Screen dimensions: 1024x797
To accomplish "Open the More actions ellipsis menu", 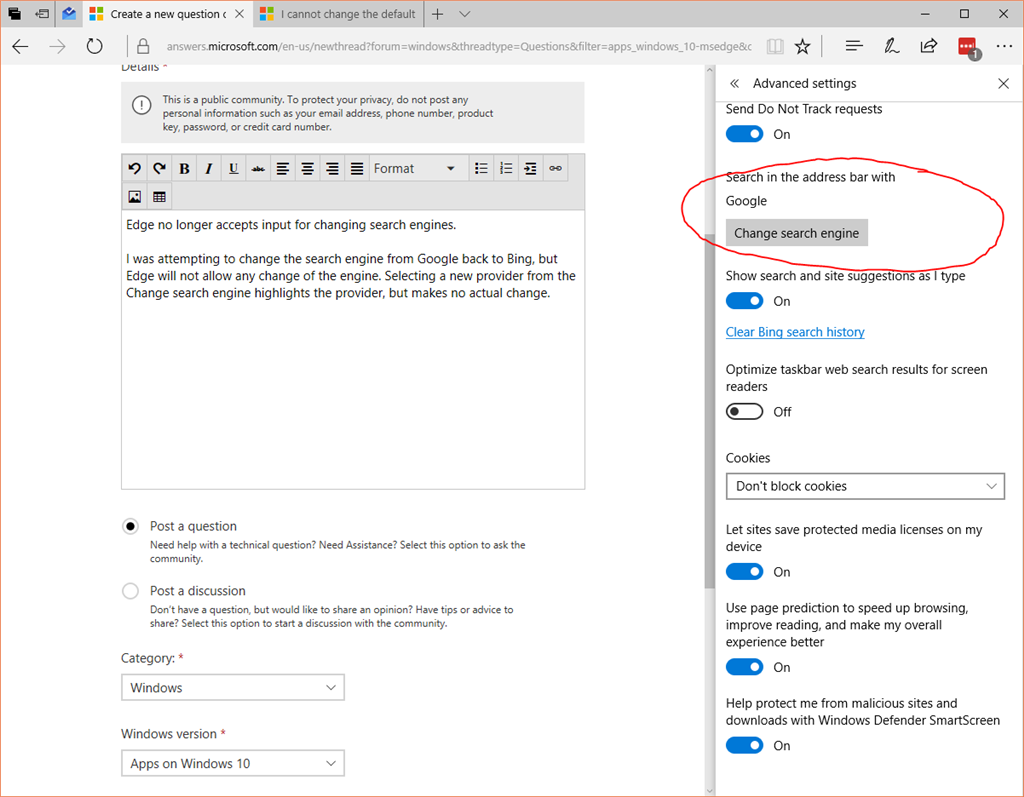I will coord(1004,46).
